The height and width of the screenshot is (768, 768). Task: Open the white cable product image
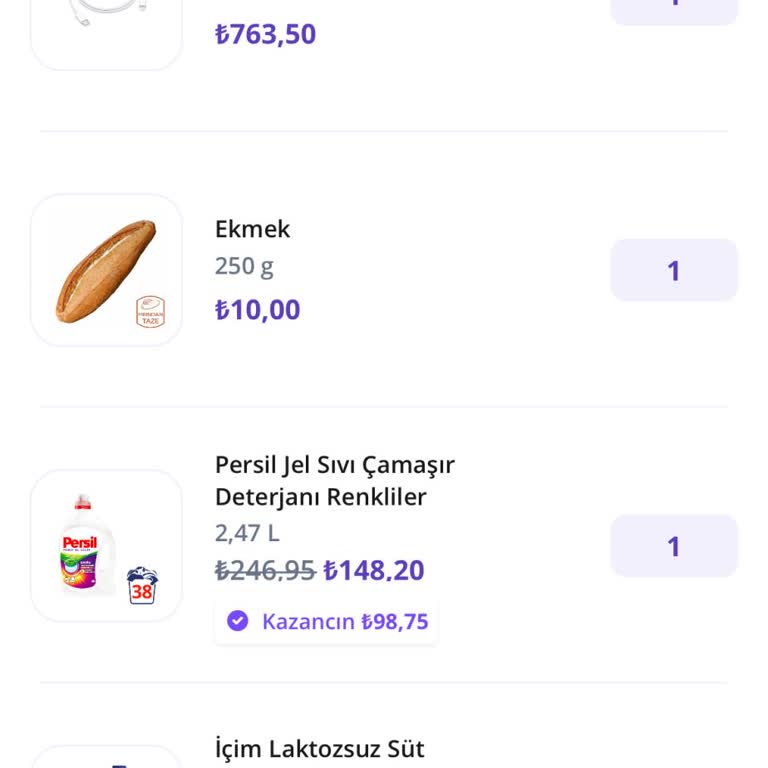tap(106, 20)
